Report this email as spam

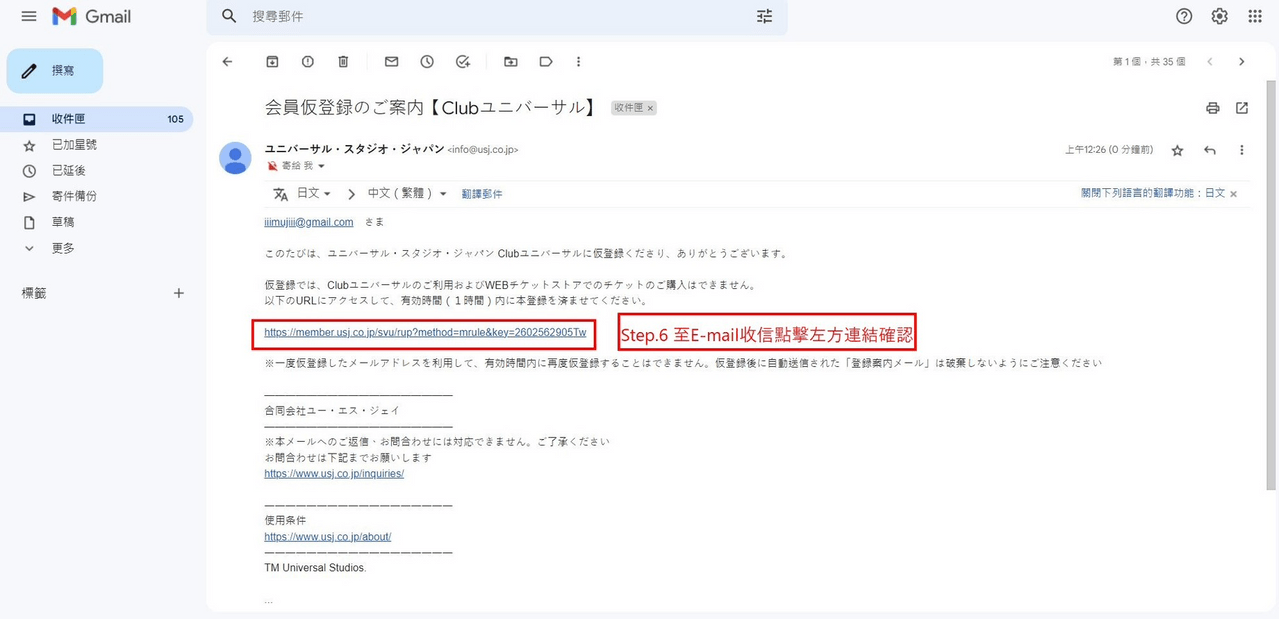tap(308, 62)
